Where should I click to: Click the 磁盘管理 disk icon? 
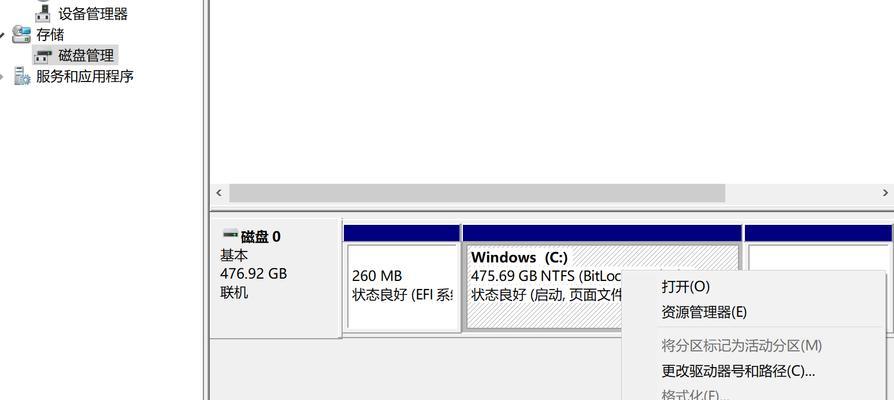click(x=43, y=55)
